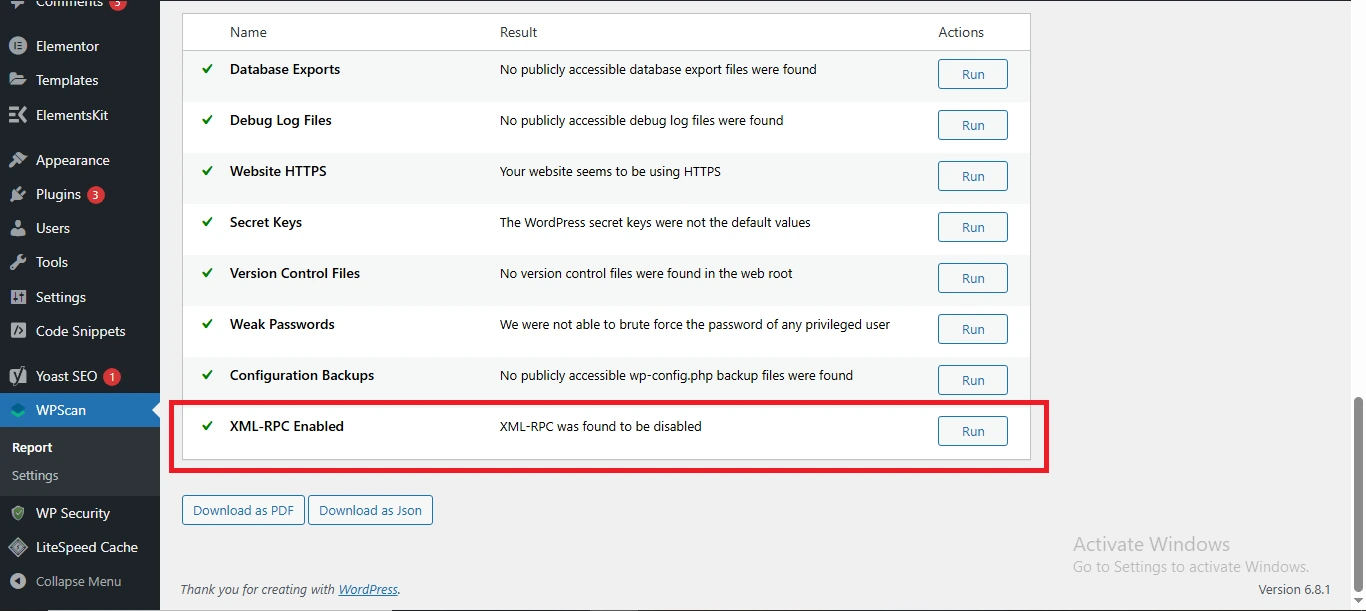Click the Plugins update count badge
1366x611 pixels.
coord(96,195)
